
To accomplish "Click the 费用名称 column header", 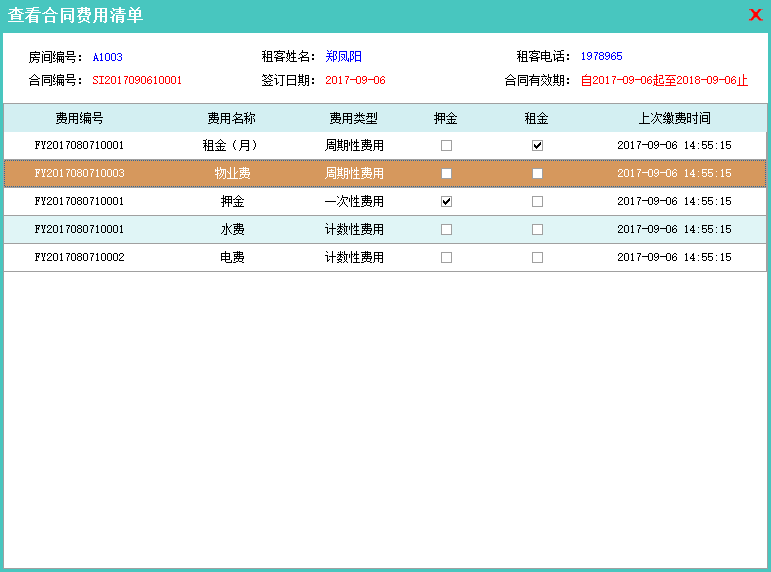I will click(x=231, y=118).
